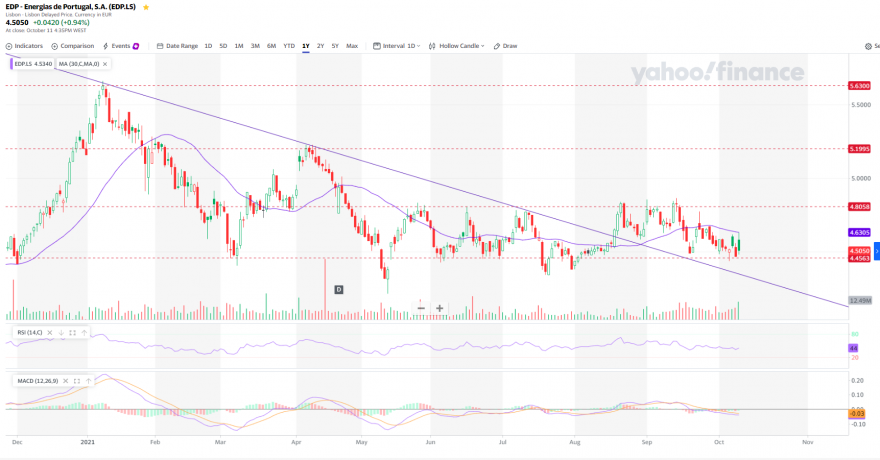Close the RSI (14,C) panel
Screen dimensions: 880x460
(49, 333)
